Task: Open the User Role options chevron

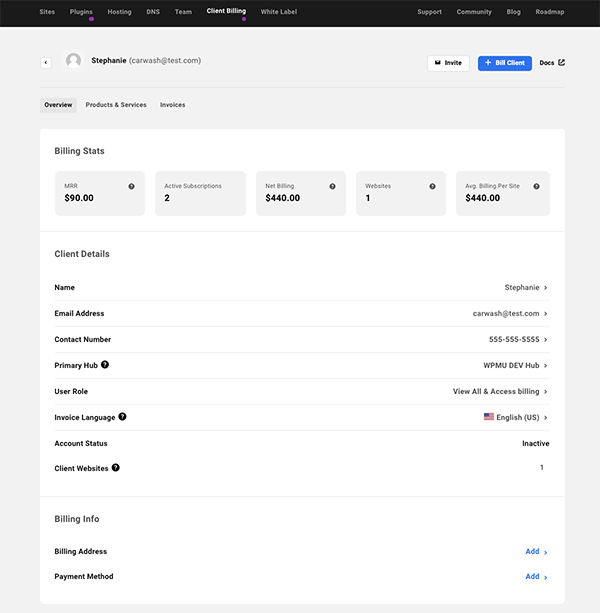Action: tap(546, 392)
